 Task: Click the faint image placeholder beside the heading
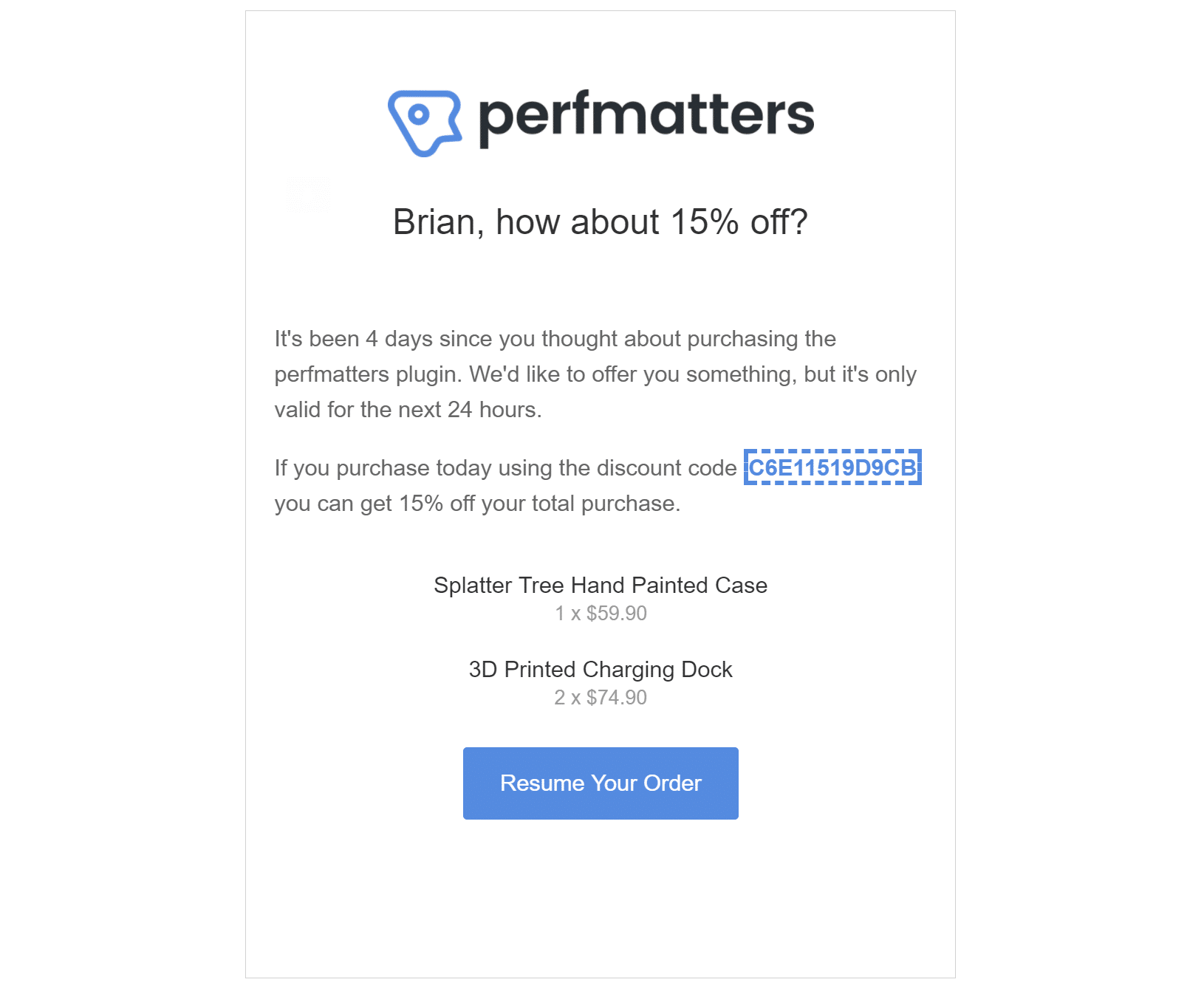pos(308,193)
